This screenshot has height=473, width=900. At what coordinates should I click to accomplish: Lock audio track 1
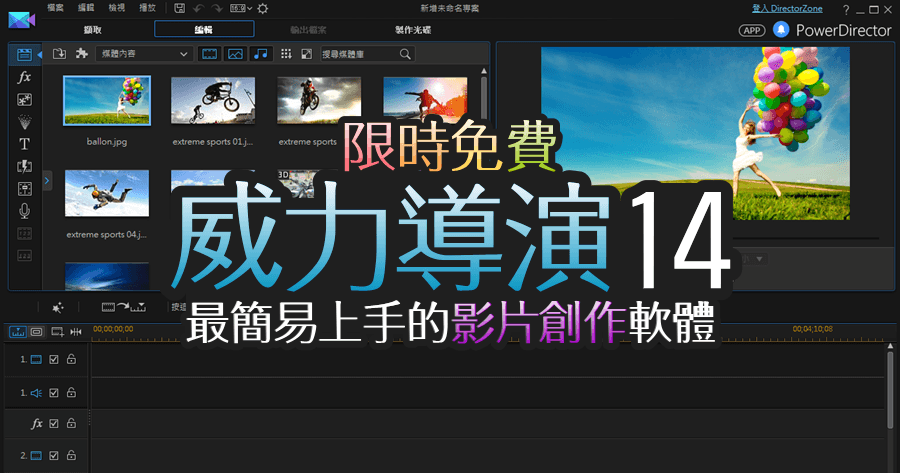point(71,392)
